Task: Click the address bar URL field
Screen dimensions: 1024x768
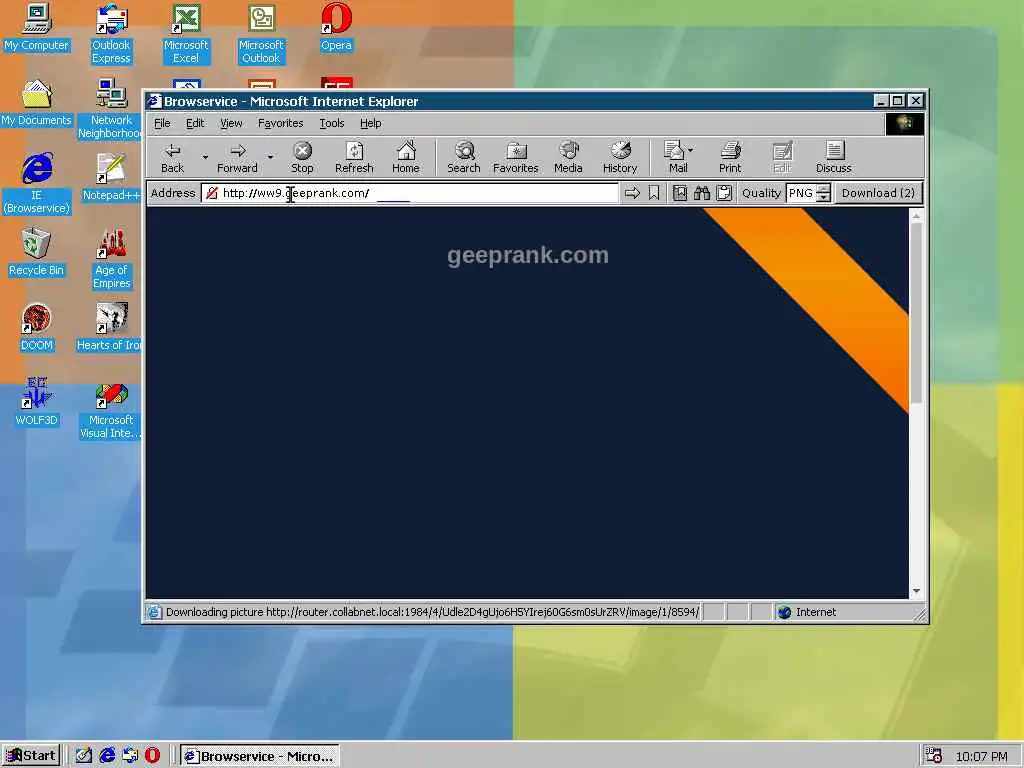Action: click(x=410, y=193)
